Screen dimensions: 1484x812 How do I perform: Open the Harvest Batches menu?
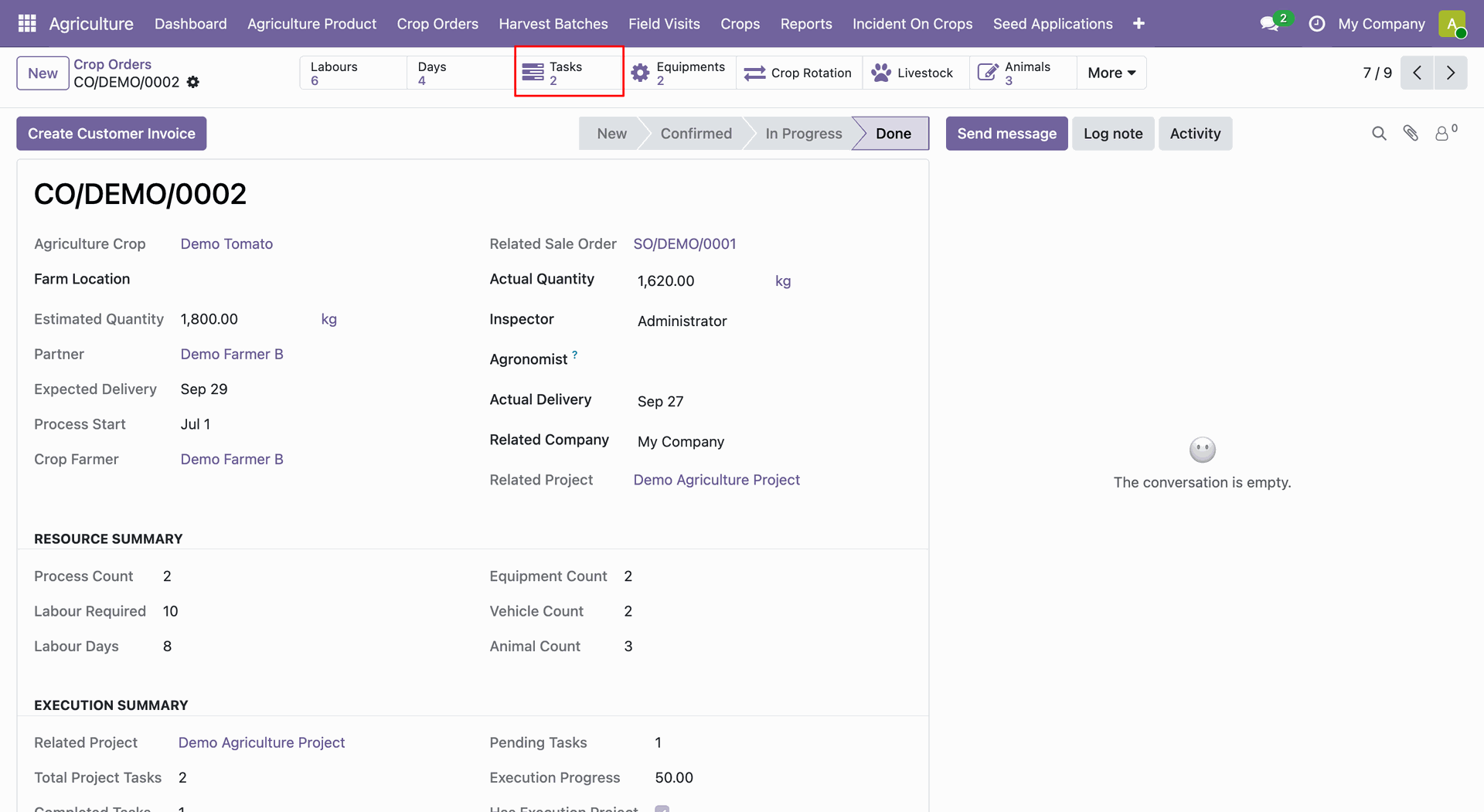[x=553, y=24]
